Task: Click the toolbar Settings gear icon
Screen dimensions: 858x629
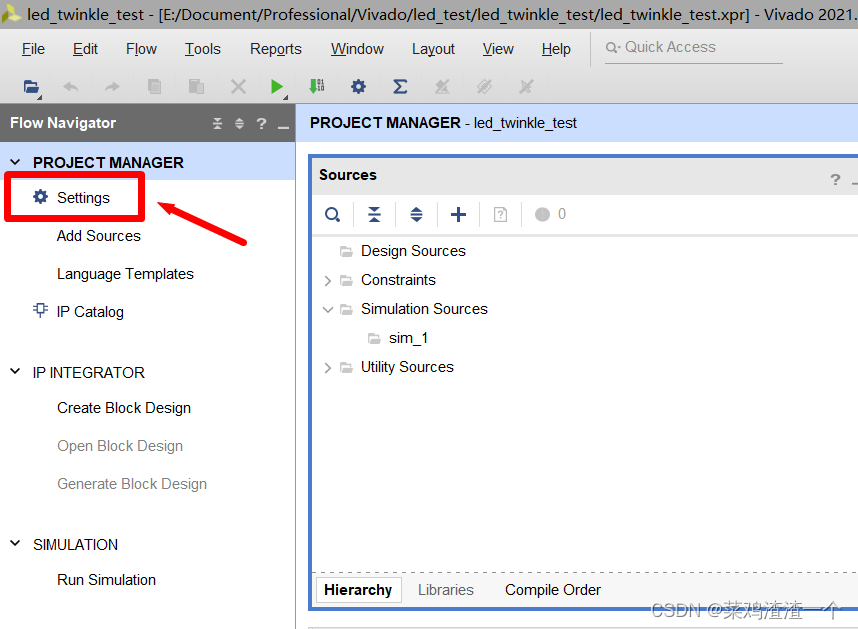Action: pos(358,86)
